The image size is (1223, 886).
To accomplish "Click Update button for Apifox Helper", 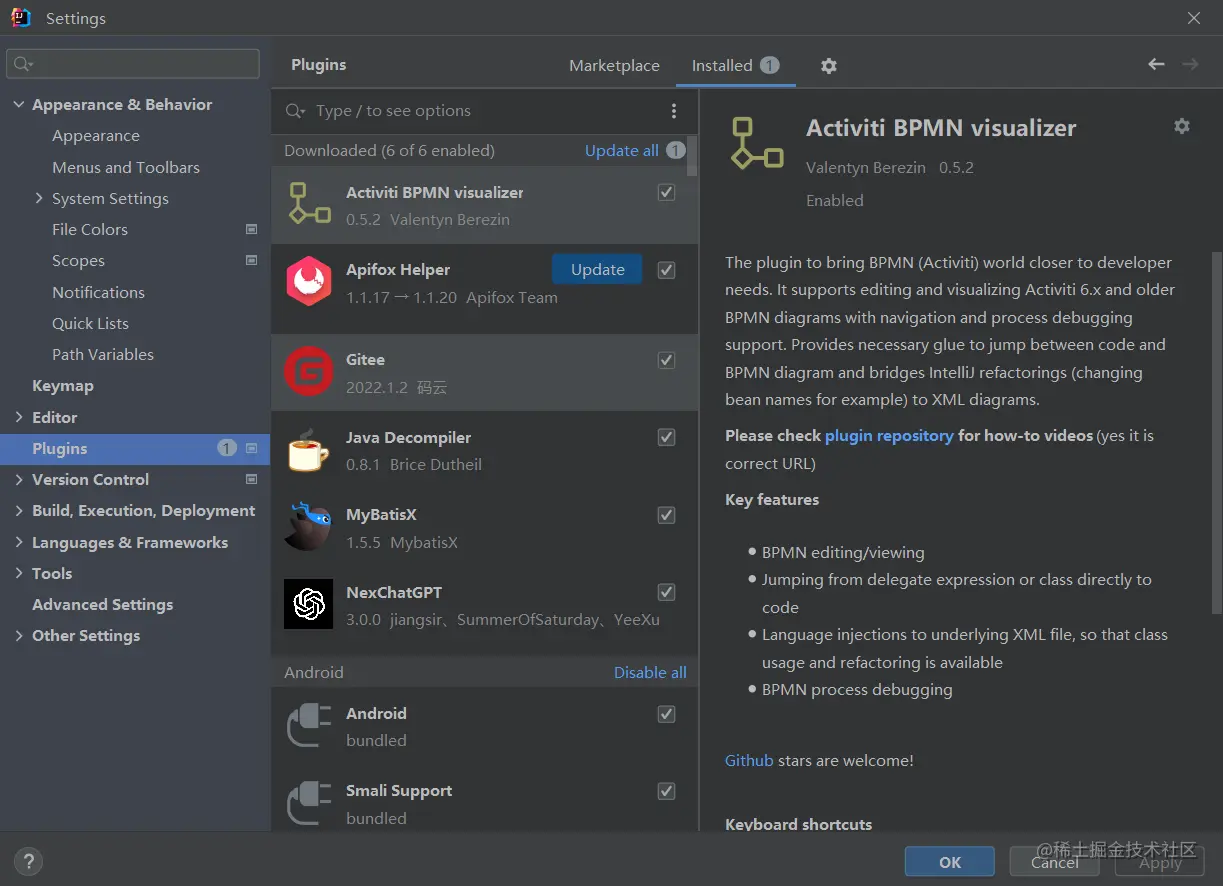I will pos(597,269).
